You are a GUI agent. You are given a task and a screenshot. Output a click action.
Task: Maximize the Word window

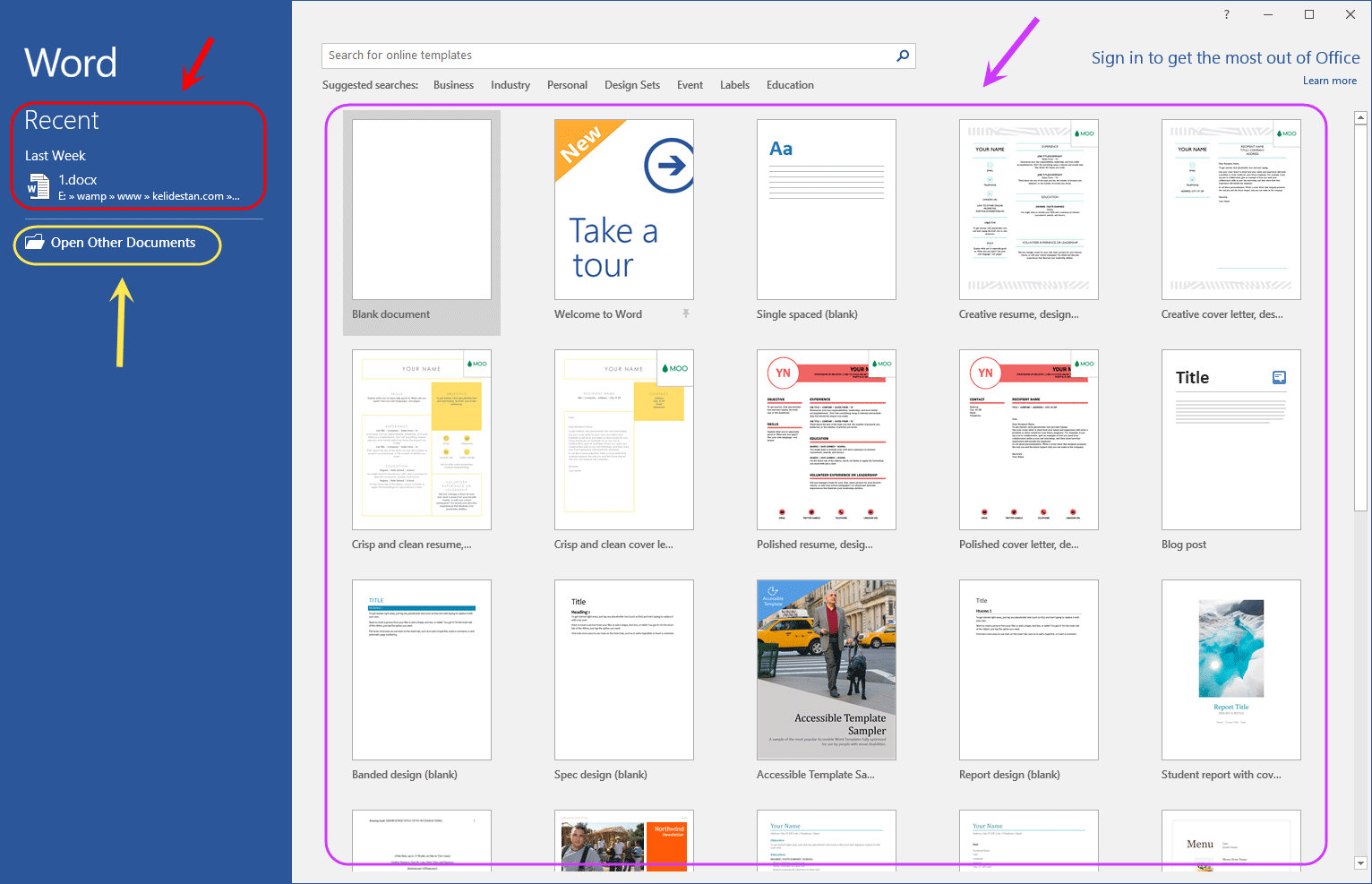click(1309, 14)
